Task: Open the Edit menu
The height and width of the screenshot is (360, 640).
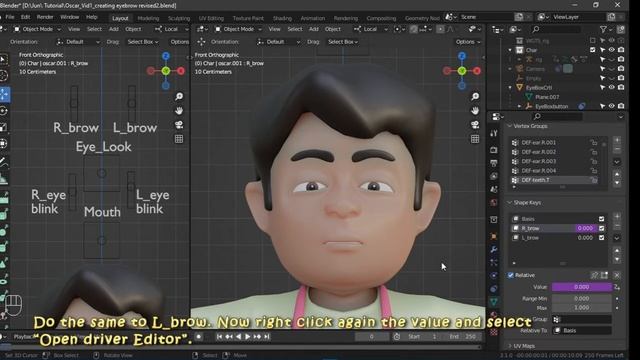Action: [25, 17]
